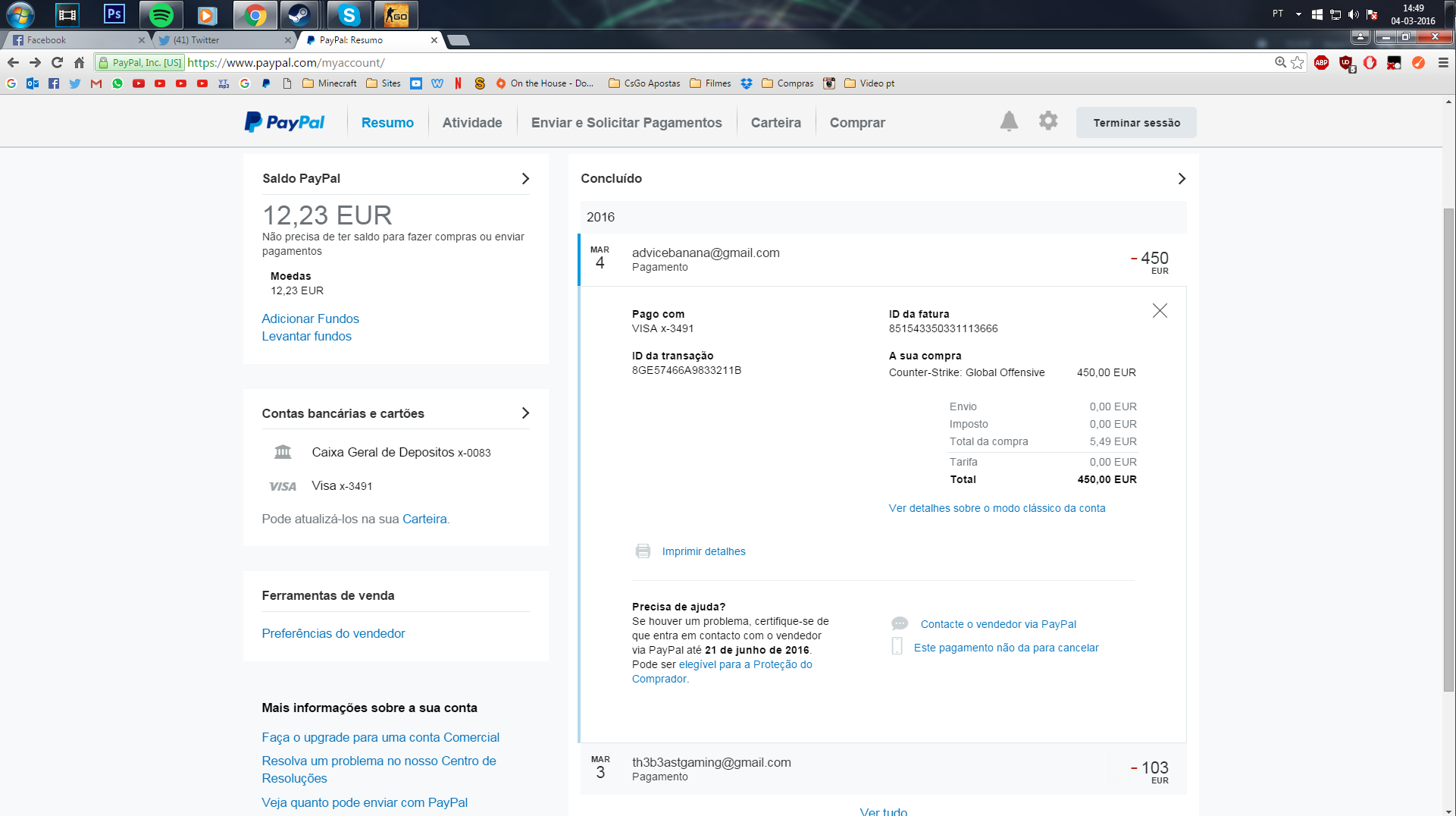Image resolution: width=1456 pixels, height=816 pixels.
Task: Open the Chrome menu hamburger icon
Action: (x=1442, y=63)
